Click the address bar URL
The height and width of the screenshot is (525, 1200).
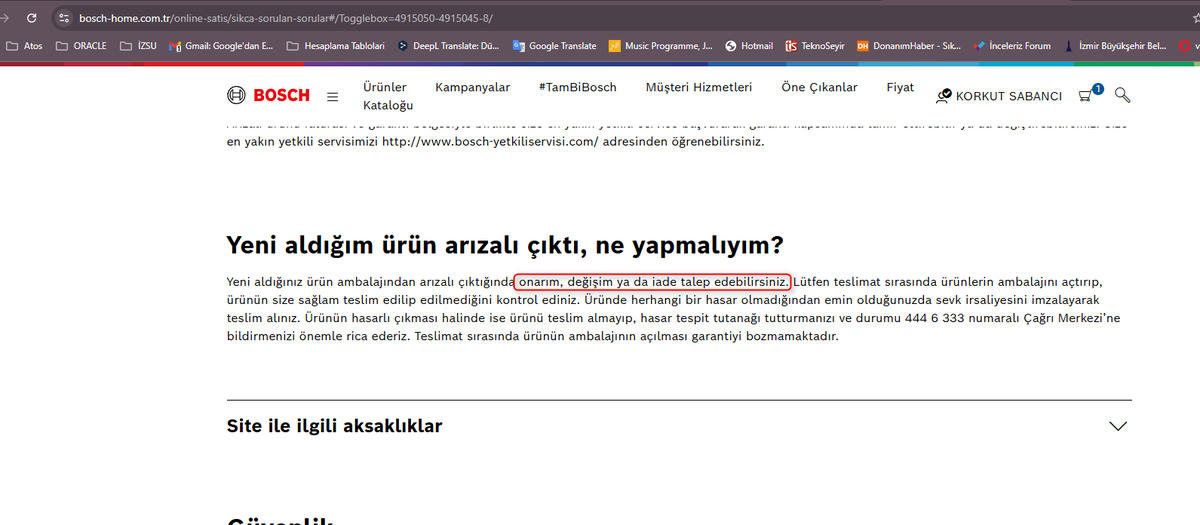[x=286, y=19]
